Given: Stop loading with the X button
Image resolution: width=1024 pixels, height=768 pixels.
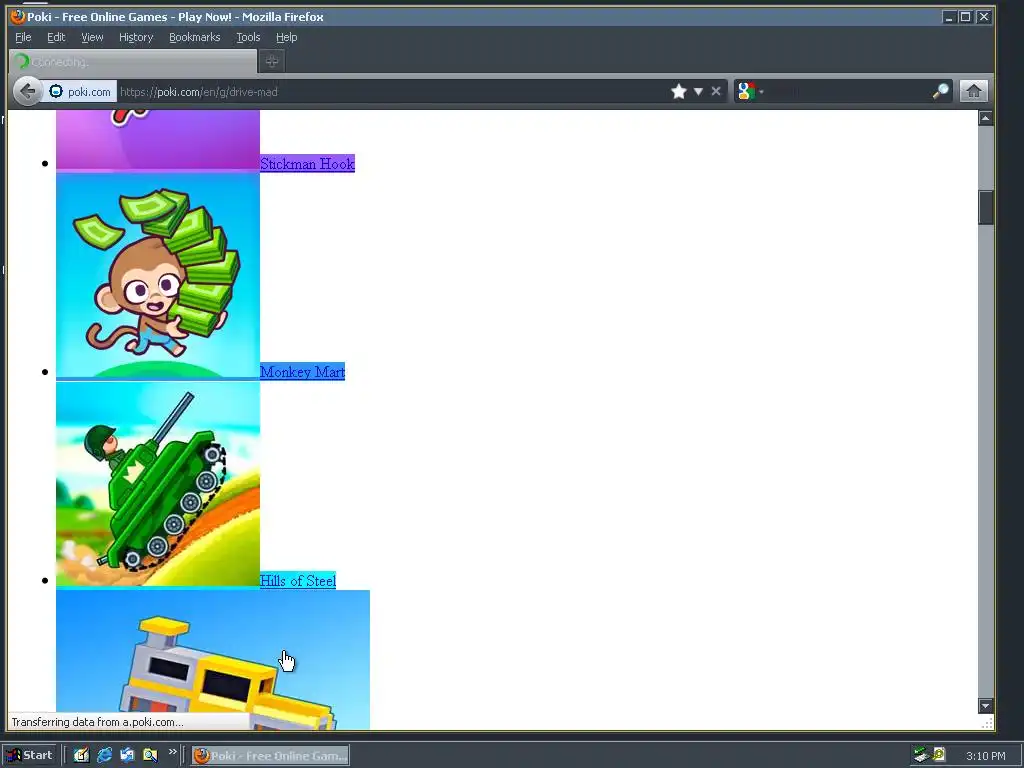Looking at the screenshot, I should (716, 91).
